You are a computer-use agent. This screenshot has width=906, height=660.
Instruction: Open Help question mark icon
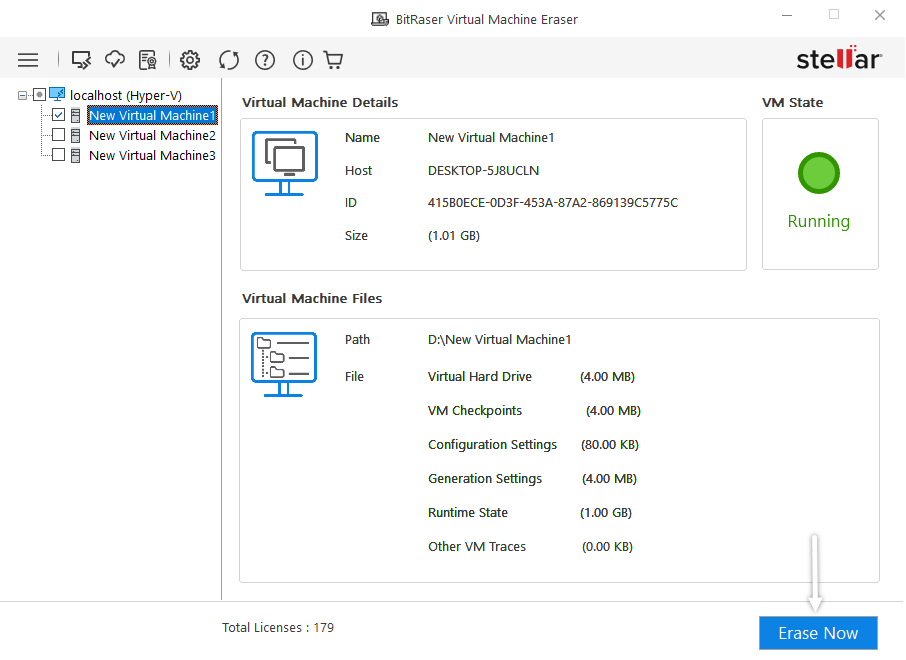click(x=265, y=60)
